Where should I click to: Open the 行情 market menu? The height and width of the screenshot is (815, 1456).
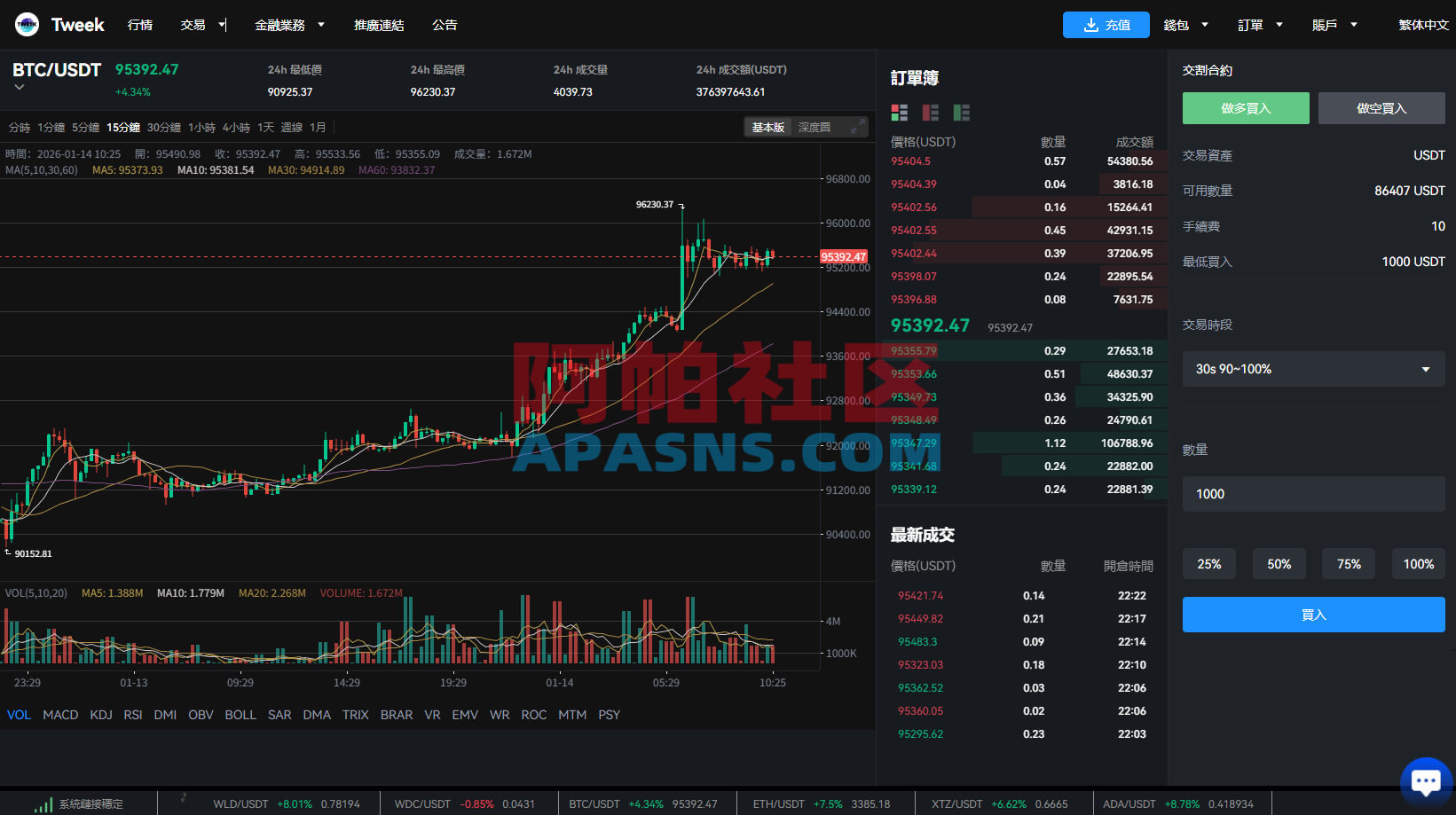(140, 25)
